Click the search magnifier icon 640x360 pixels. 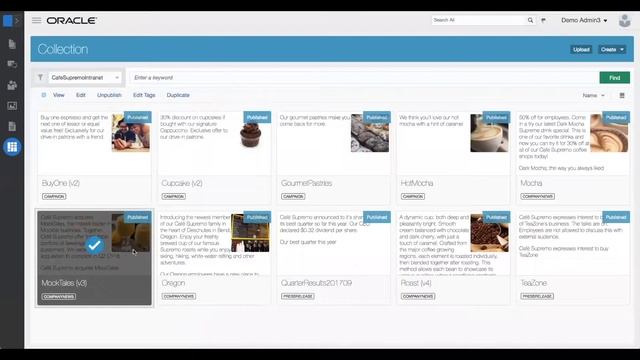[x=530, y=20]
